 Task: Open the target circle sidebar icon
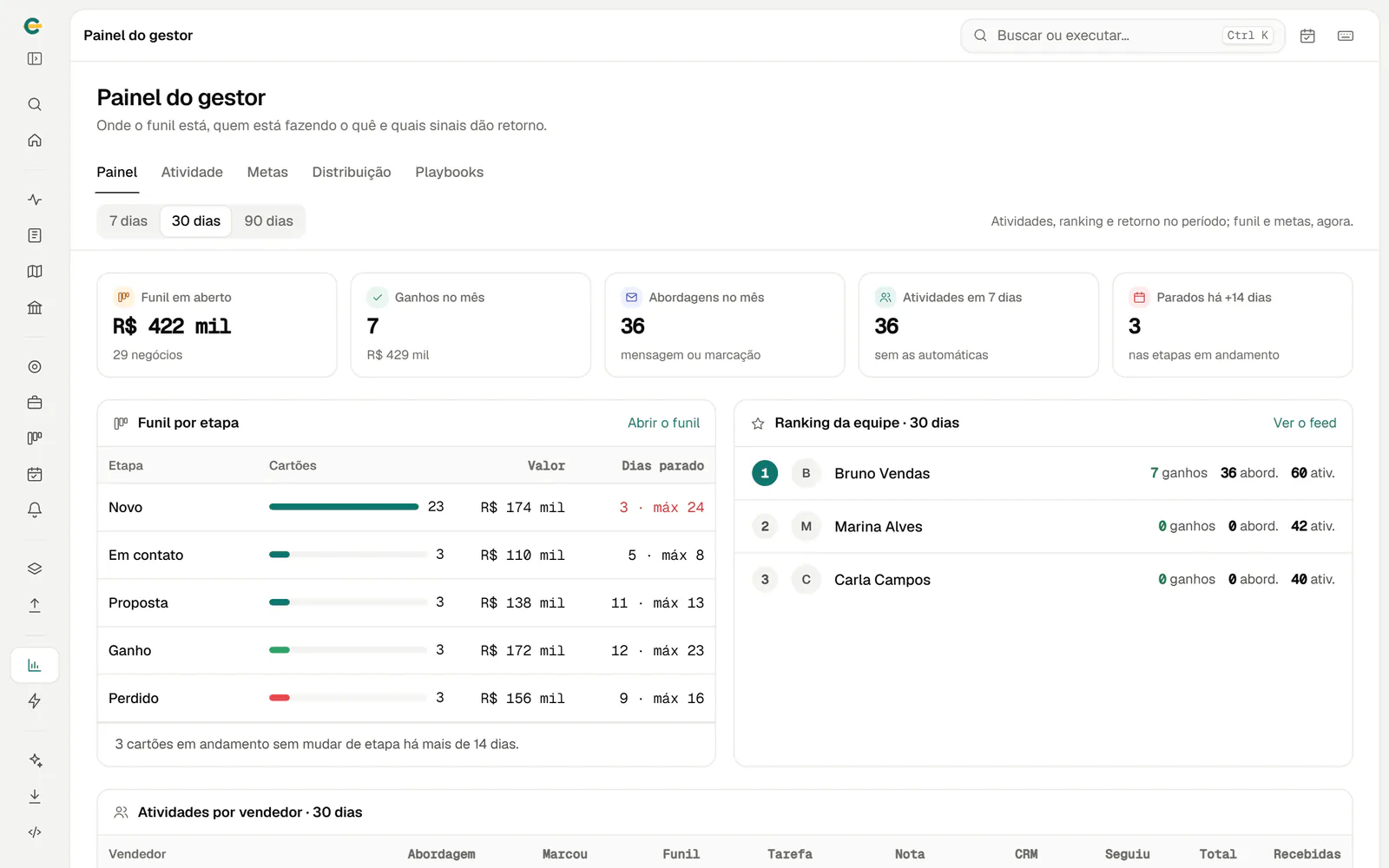[35, 366]
